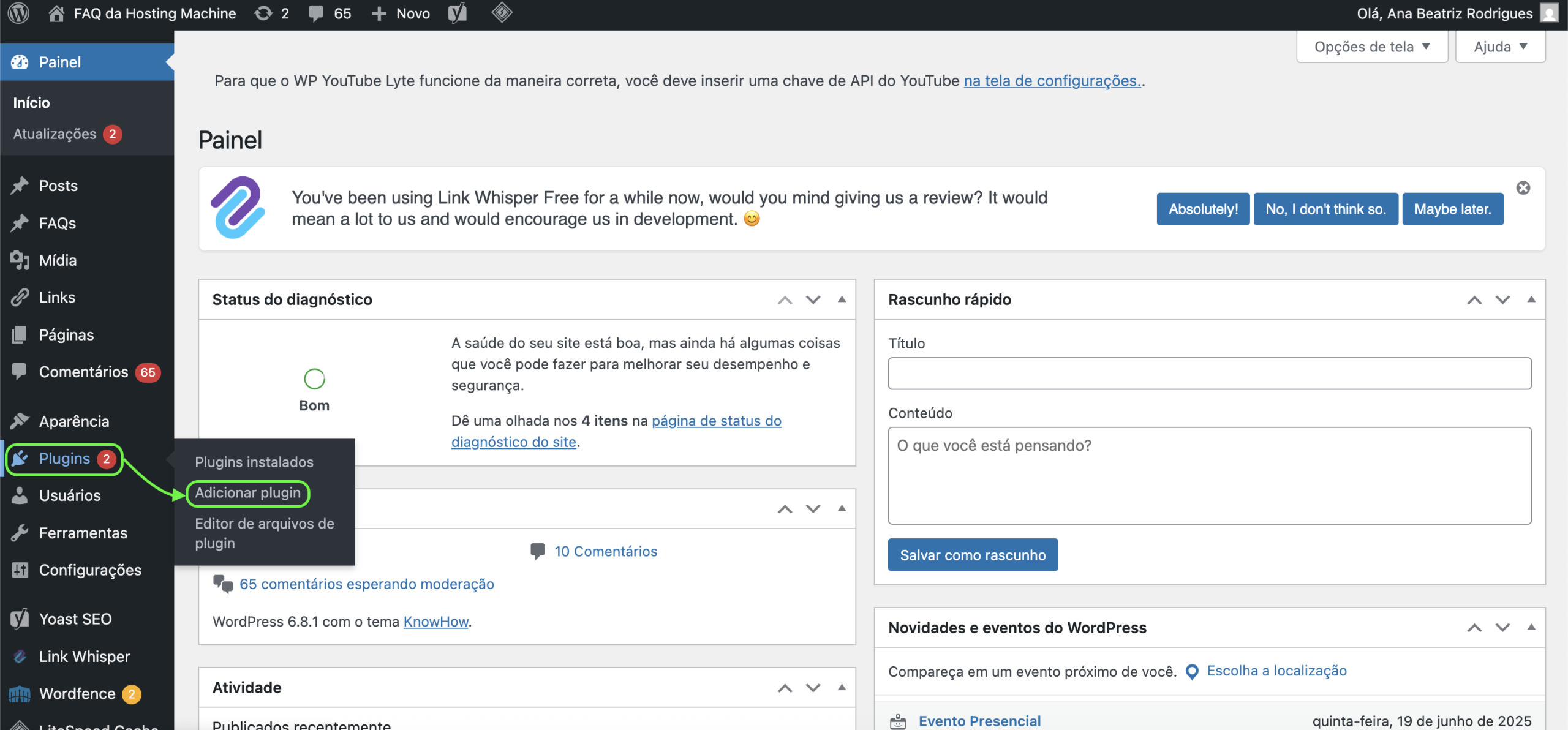Image resolution: width=1568 pixels, height=730 pixels.
Task: Go to Atualizações in the sidebar
Action: pos(67,134)
